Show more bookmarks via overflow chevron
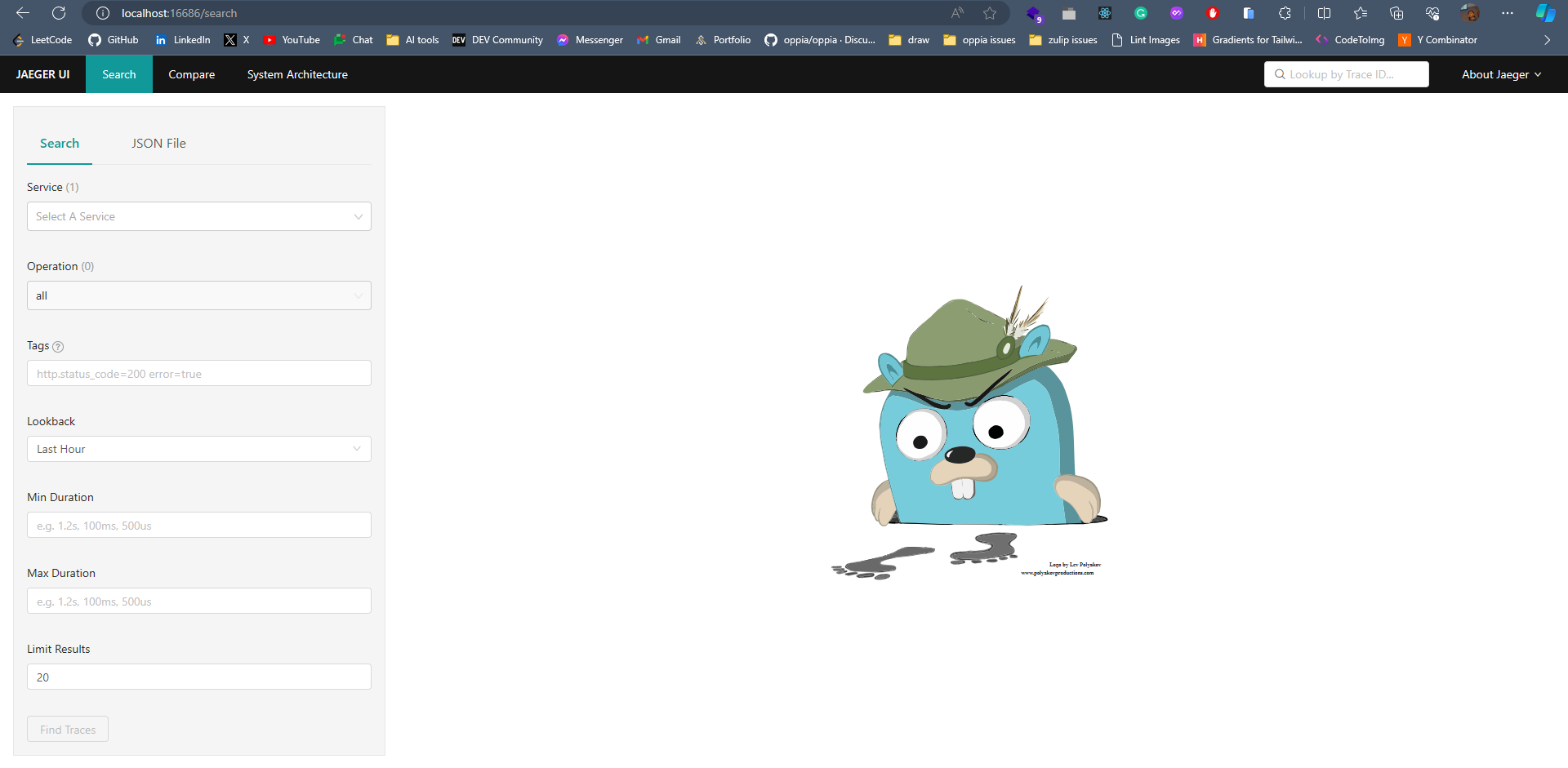This screenshot has height=768, width=1568. pyautogui.click(x=1547, y=40)
